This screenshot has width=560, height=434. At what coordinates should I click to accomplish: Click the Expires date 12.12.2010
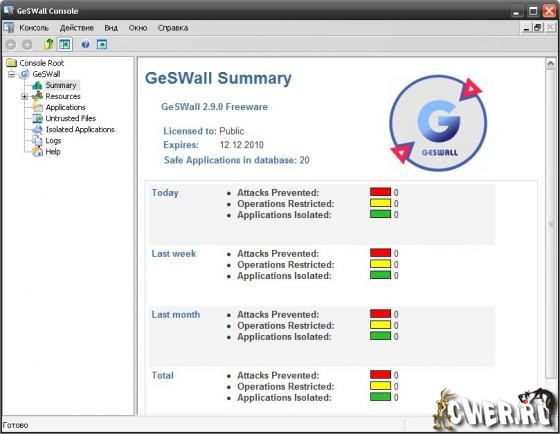pos(242,145)
